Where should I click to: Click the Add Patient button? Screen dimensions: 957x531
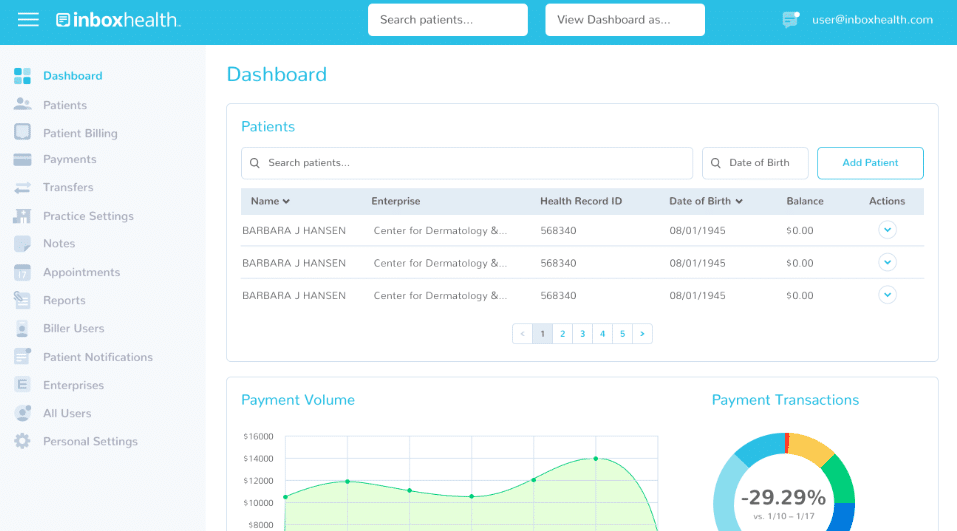[x=870, y=163]
